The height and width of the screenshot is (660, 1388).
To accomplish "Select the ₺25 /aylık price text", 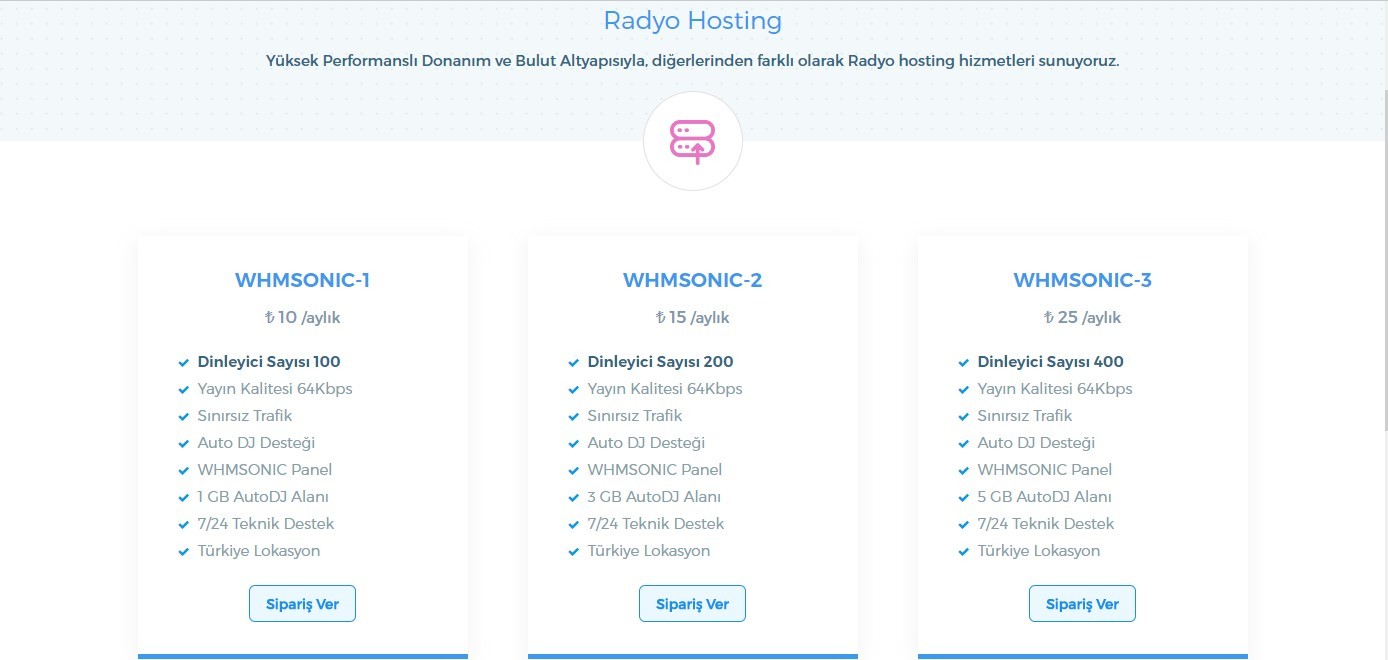I will 1082,318.
